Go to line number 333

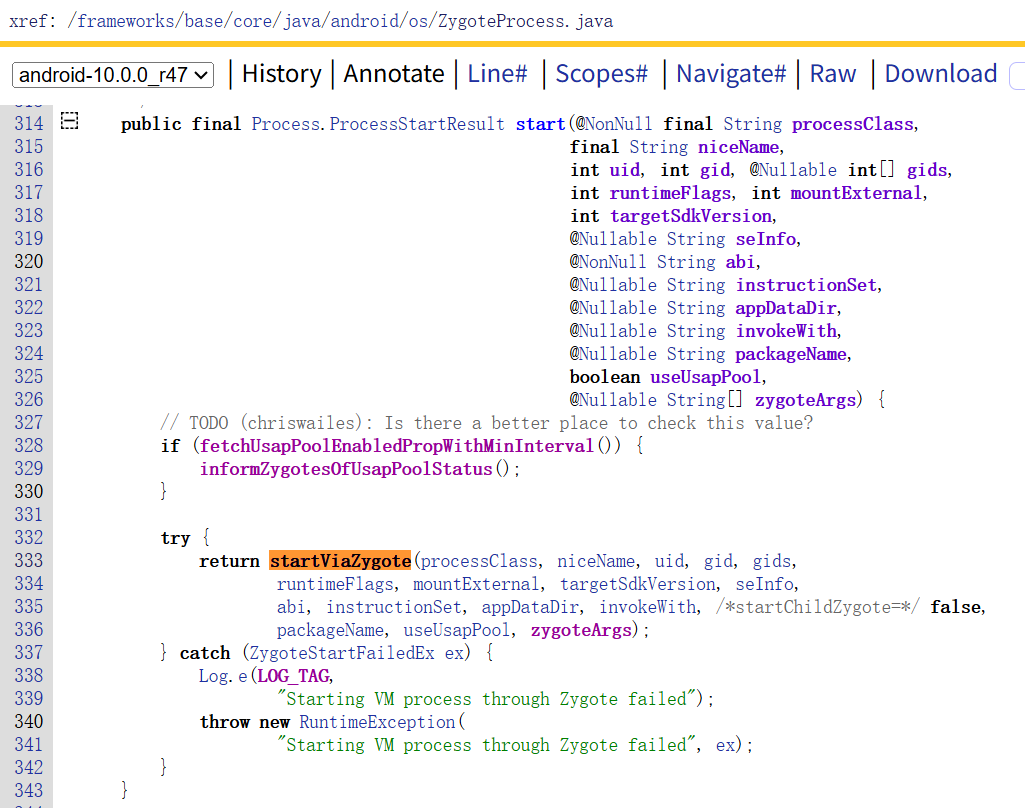(x=29, y=561)
